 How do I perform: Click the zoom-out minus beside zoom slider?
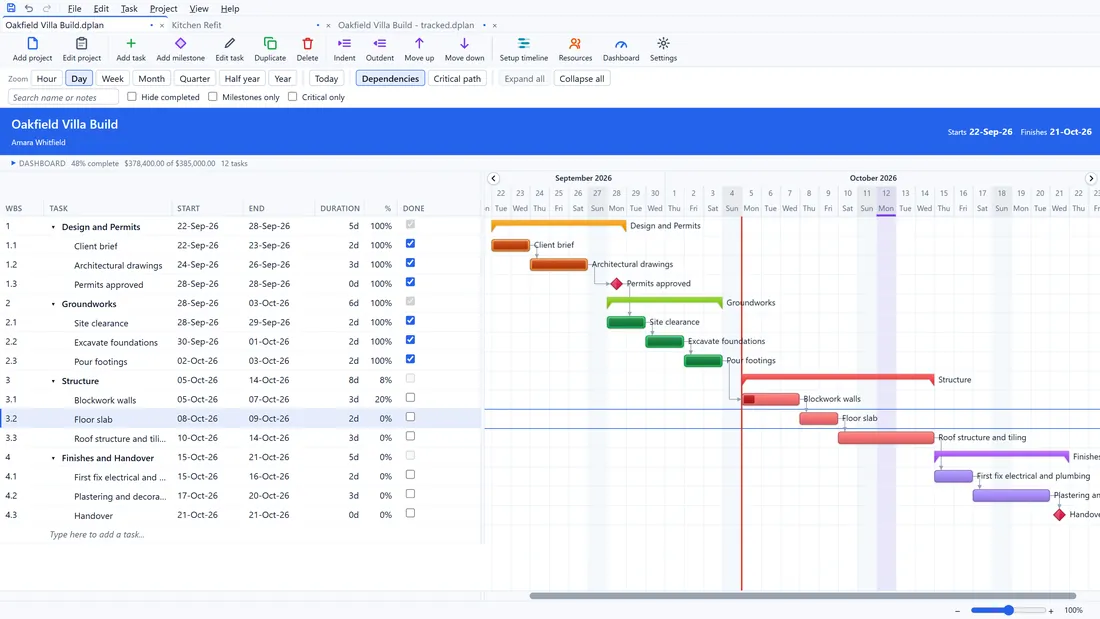tap(958, 611)
